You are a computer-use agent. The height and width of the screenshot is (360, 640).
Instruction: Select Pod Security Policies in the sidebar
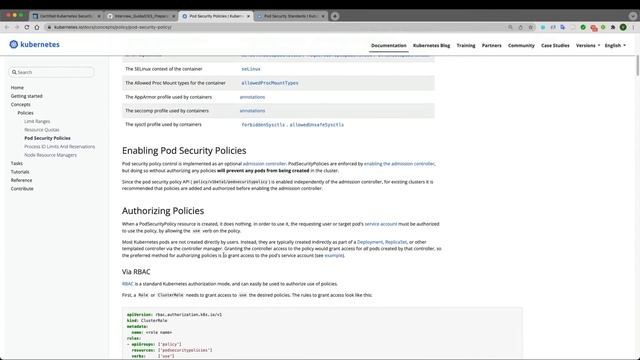[x=47, y=138]
